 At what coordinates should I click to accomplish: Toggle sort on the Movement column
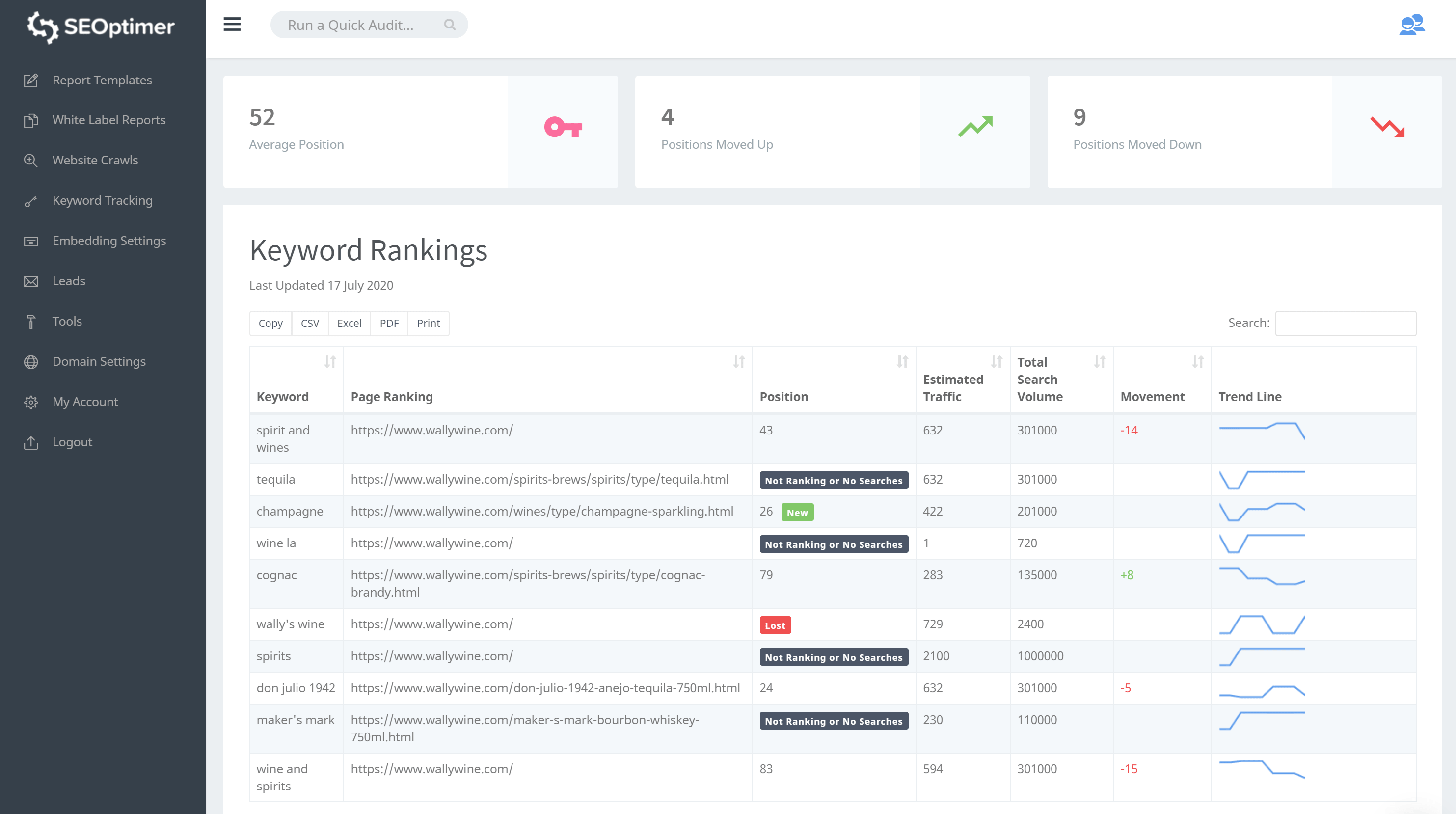pos(1198,362)
